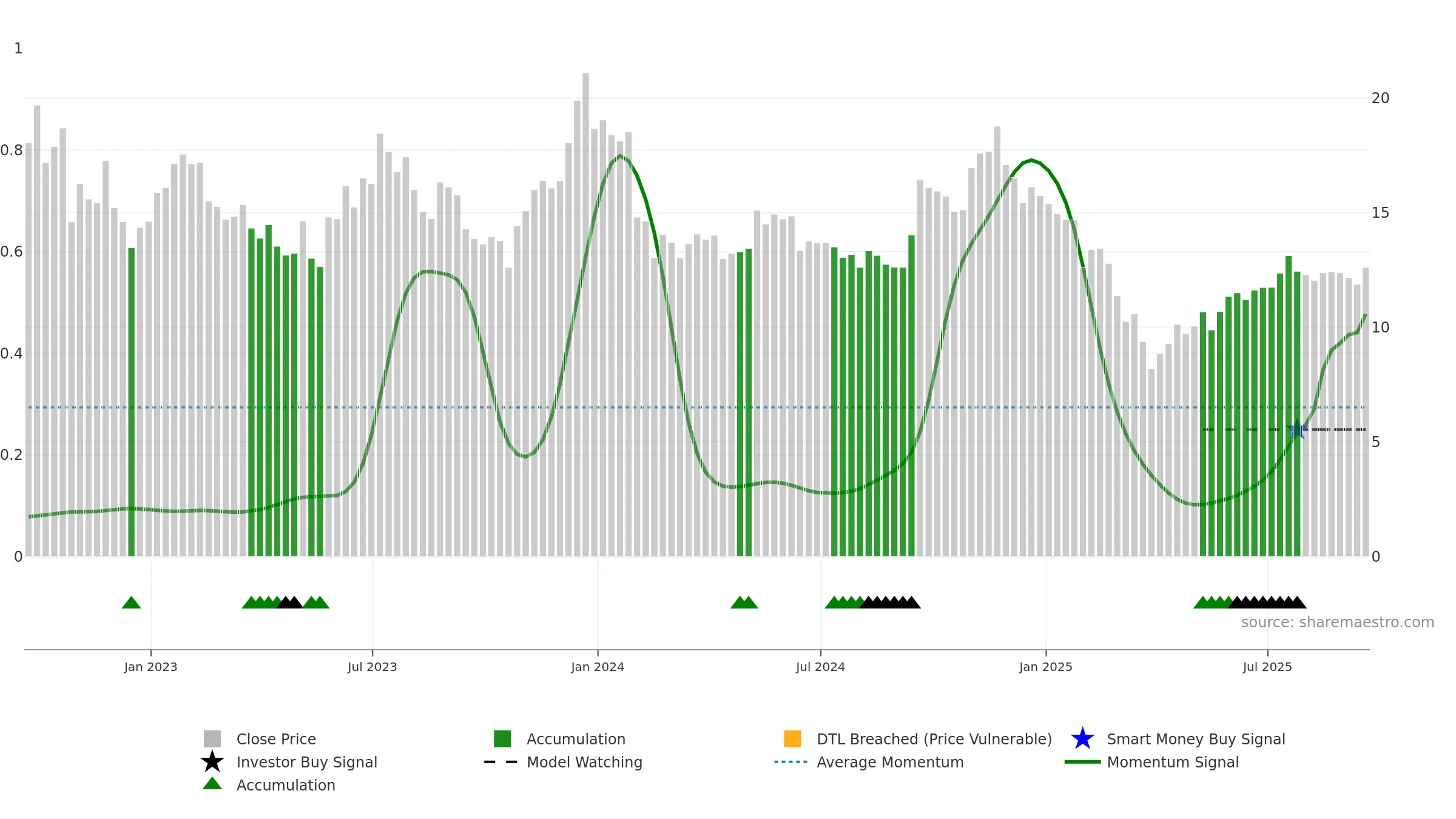The image size is (1456, 819).
Task: Click the black Investor Buy Signal star in legend
Action: click(x=212, y=762)
